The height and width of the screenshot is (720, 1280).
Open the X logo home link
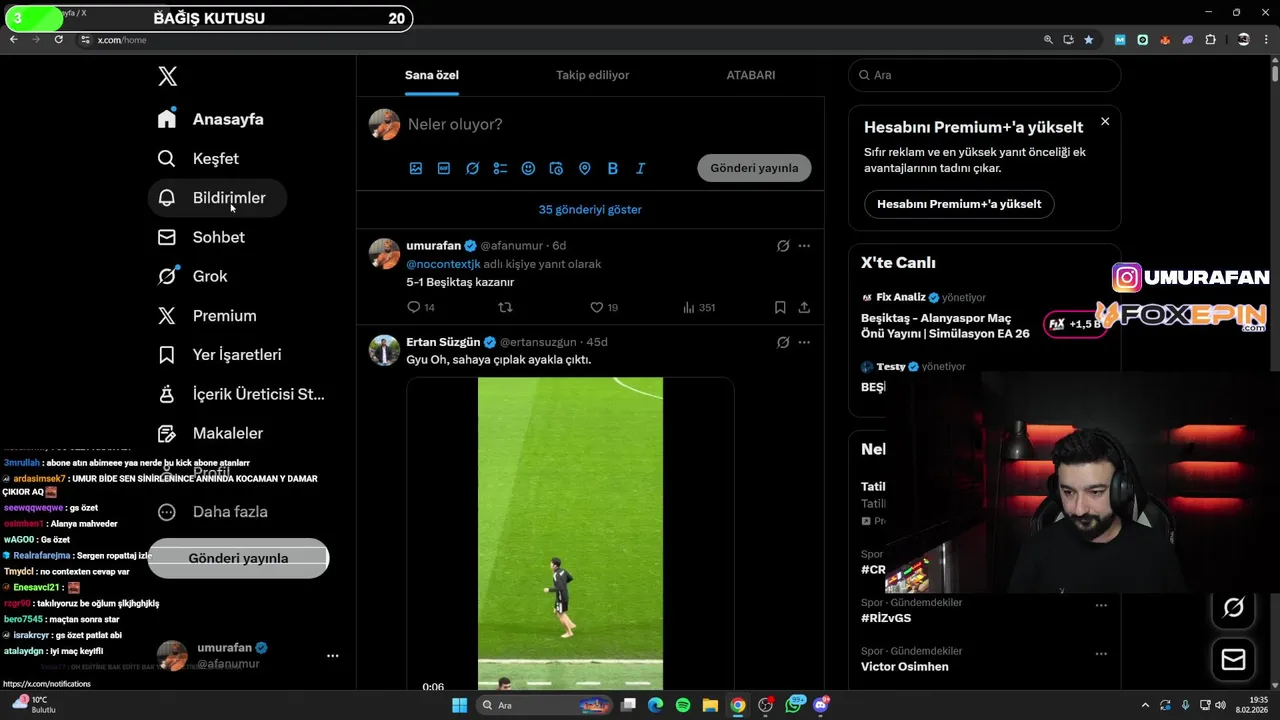coord(168,76)
